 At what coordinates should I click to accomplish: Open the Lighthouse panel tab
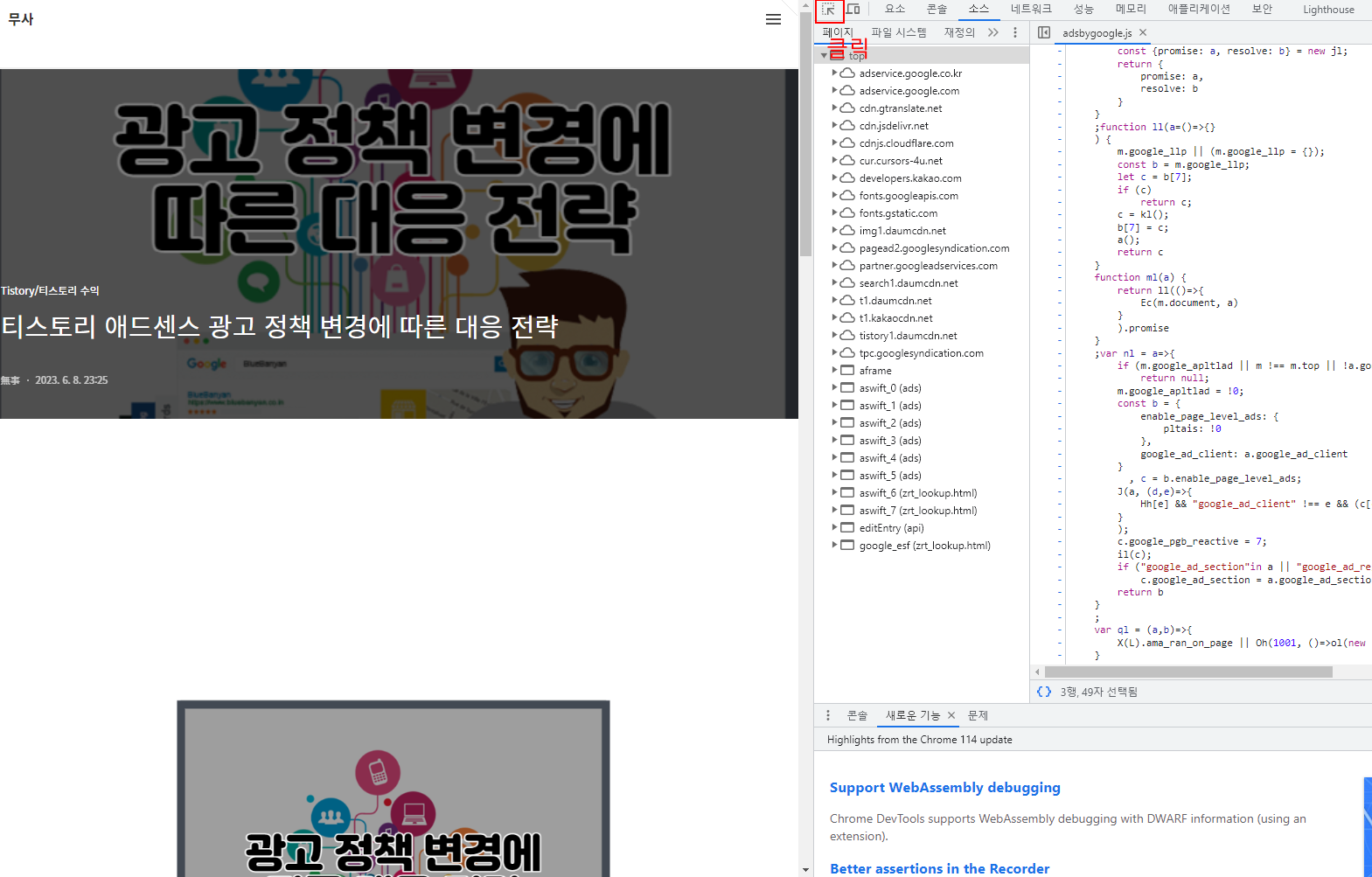click(x=1328, y=10)
